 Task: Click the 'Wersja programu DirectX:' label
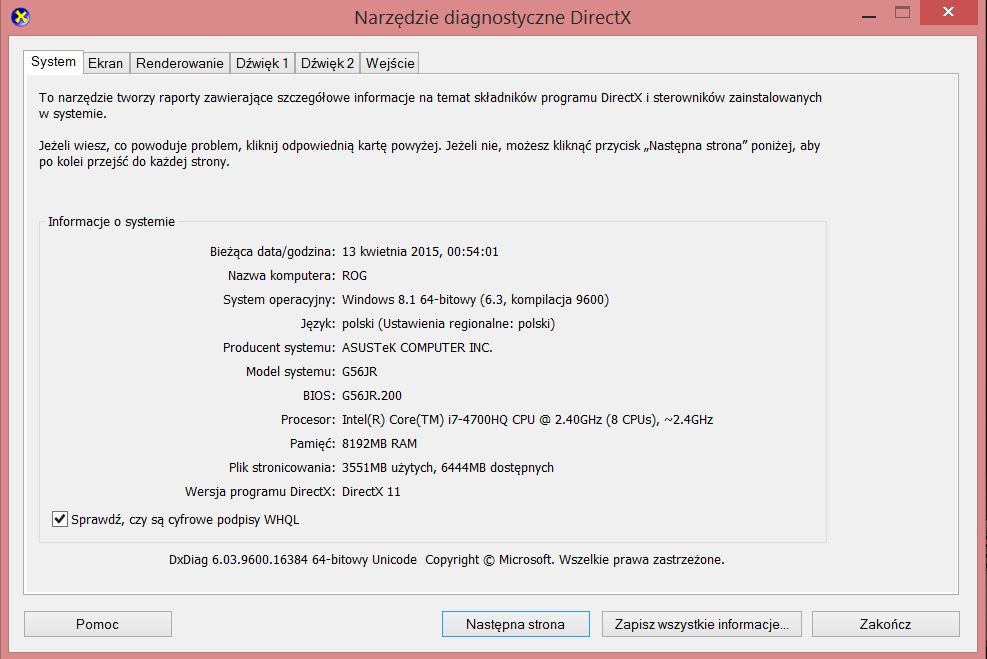260,492
